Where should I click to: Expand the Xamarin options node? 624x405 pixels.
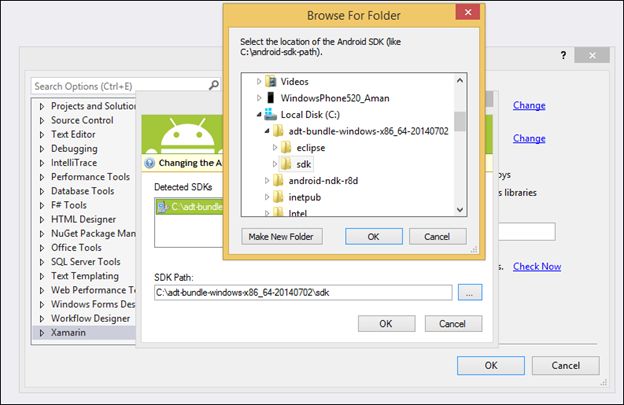click(42, 333)
